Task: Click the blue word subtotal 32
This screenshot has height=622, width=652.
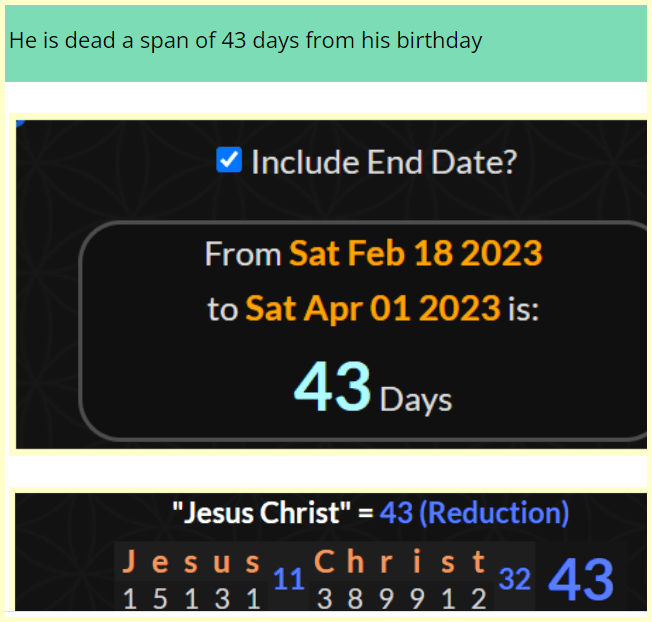Action: pyautogui.click(x=514, y=580)
